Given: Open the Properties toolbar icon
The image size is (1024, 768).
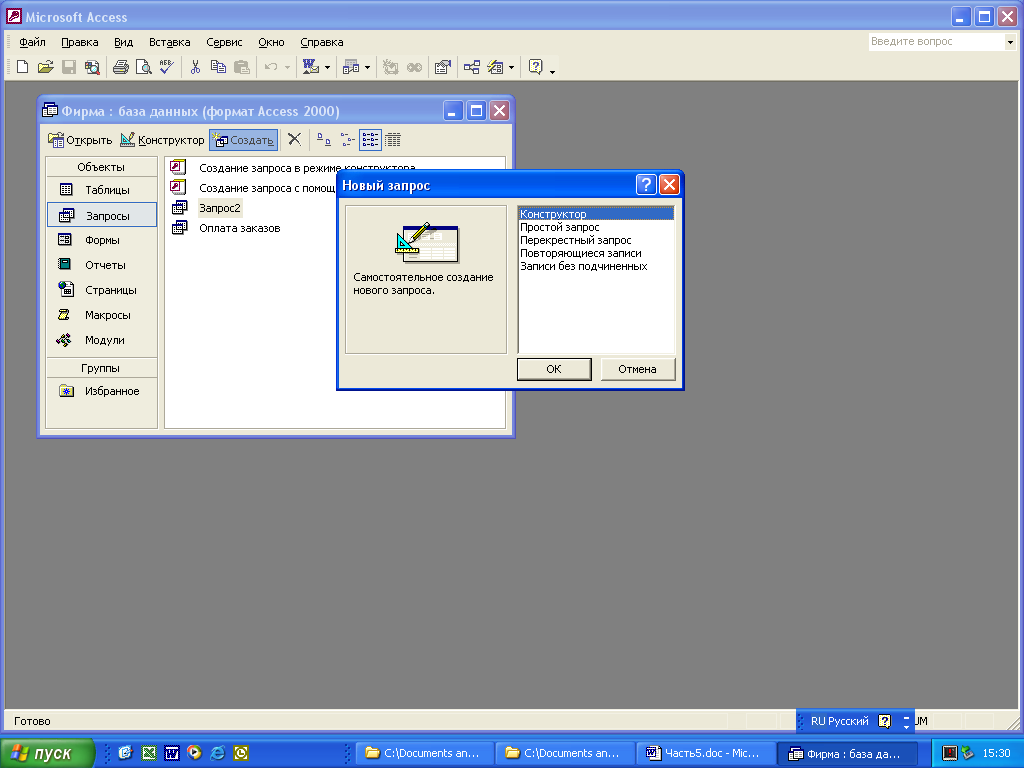Looking at the screenshot, I should pyautogui.click(x=443, y=67).
